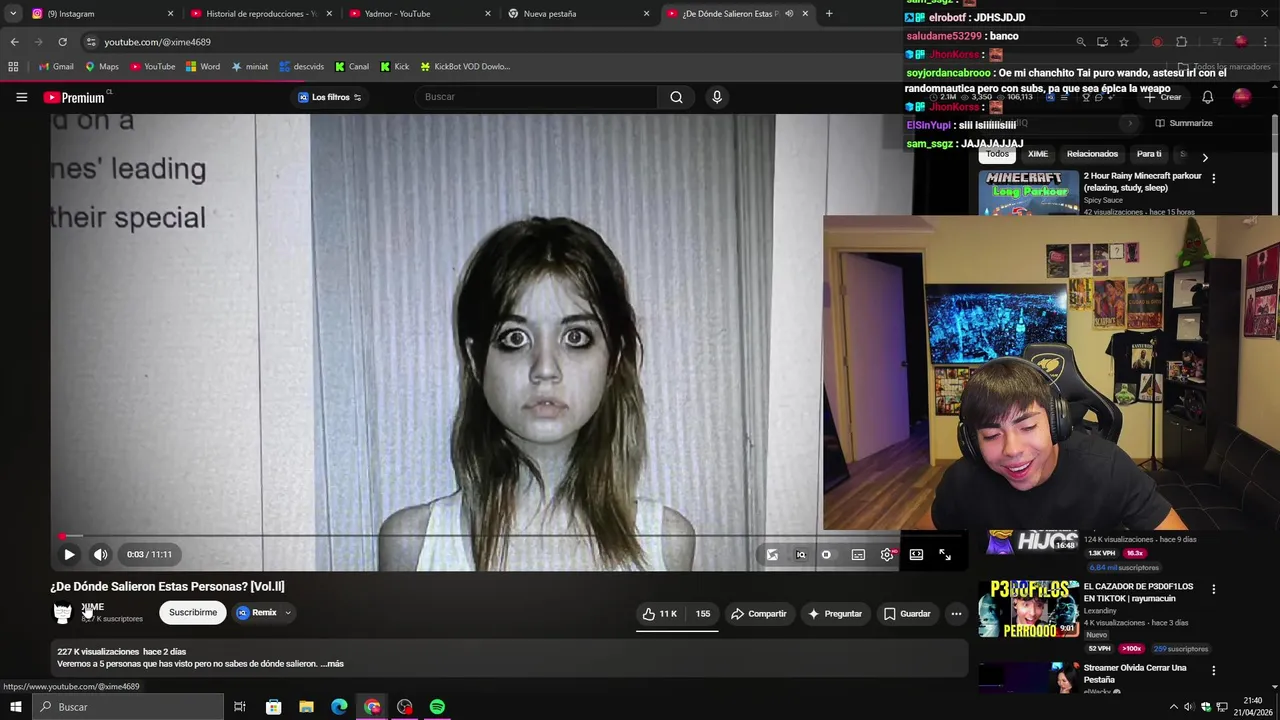Click the Summarize button

[x=1184, y=123]
